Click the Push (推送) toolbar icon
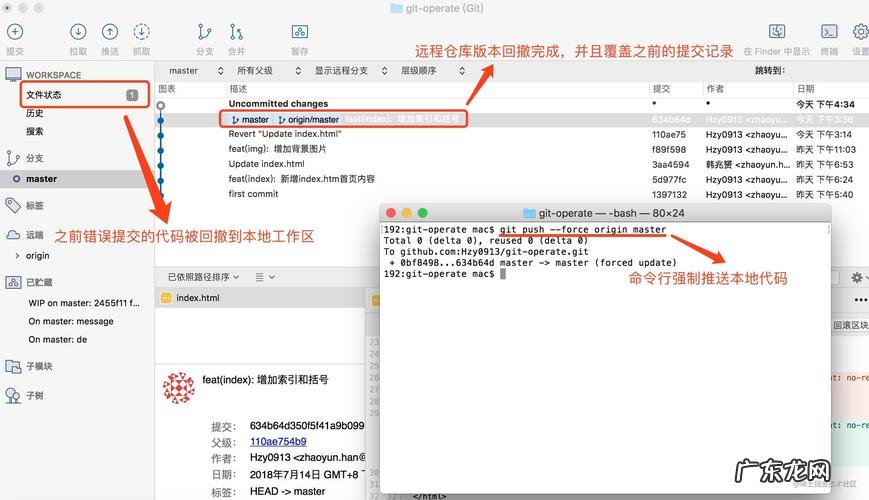 click(110, 32)
